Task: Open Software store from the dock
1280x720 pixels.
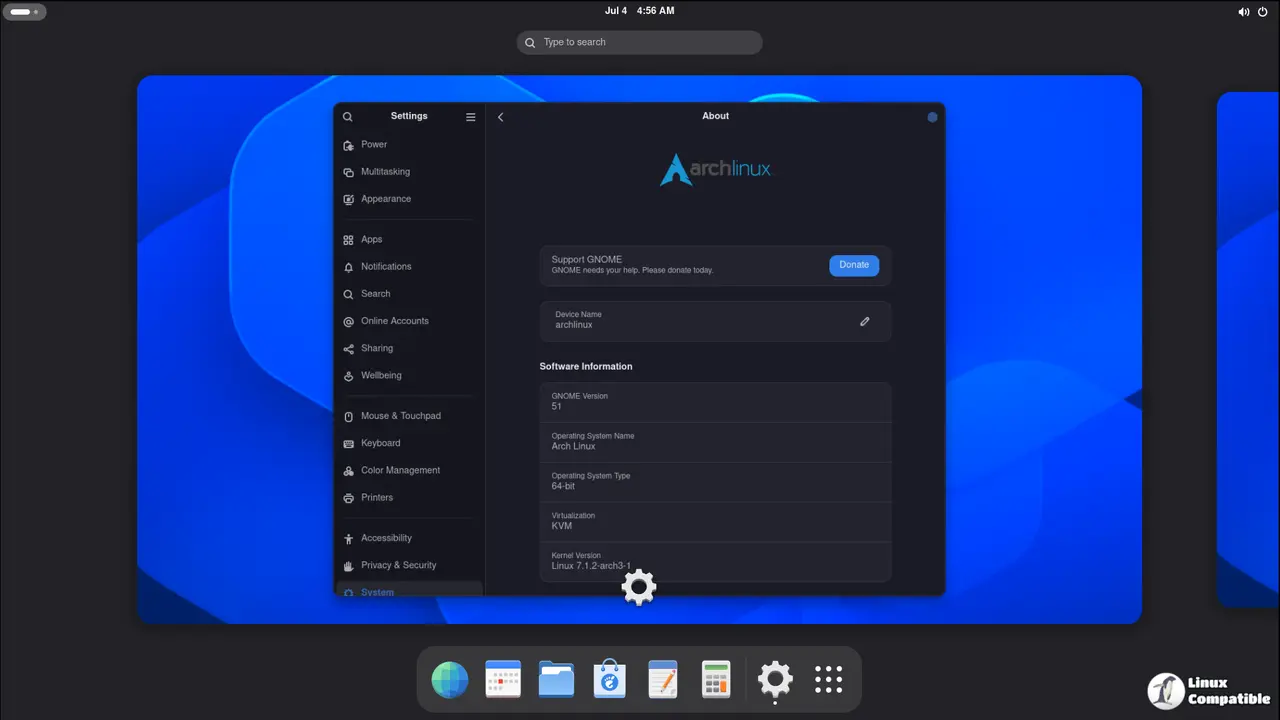Action: click(x=609, y=680)
